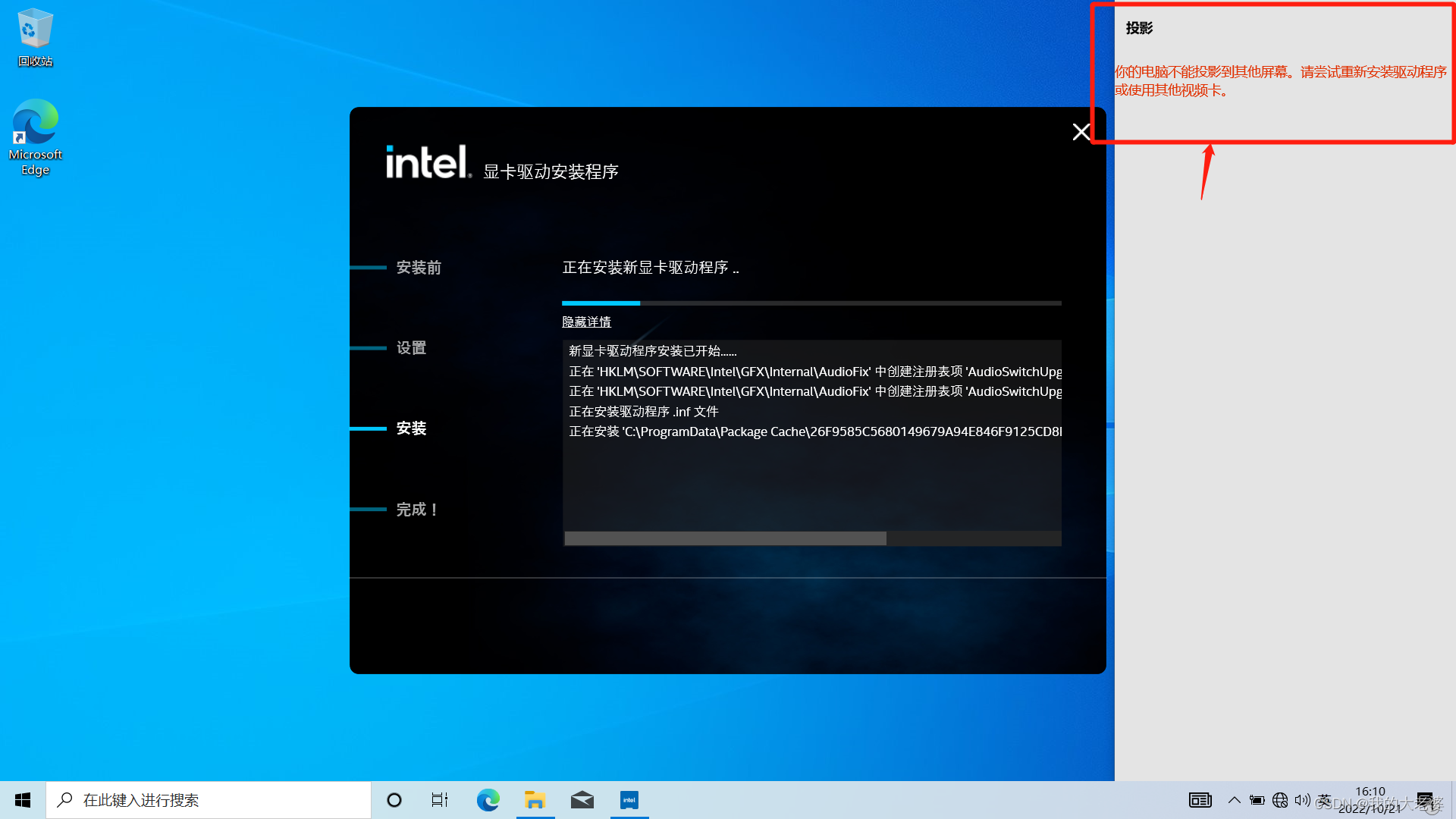Close the Intel driver installer window

click(1081, 132)
